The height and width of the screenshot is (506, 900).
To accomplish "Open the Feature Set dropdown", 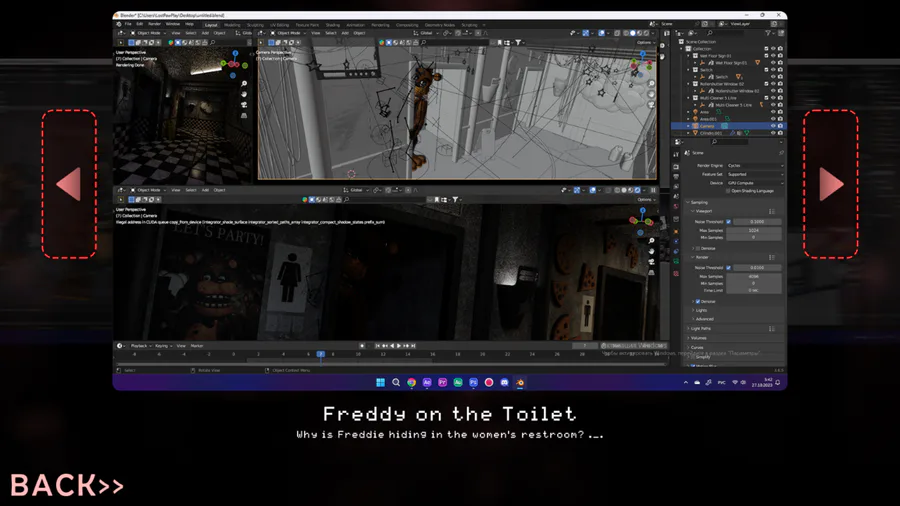I will (755, 174).
